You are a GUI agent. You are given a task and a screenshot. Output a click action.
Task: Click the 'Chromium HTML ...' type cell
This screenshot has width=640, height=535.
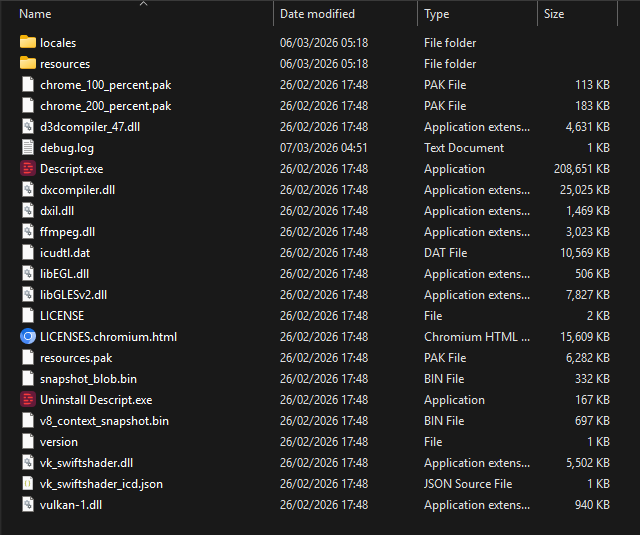pyautogui.click(x=477, y=337)
